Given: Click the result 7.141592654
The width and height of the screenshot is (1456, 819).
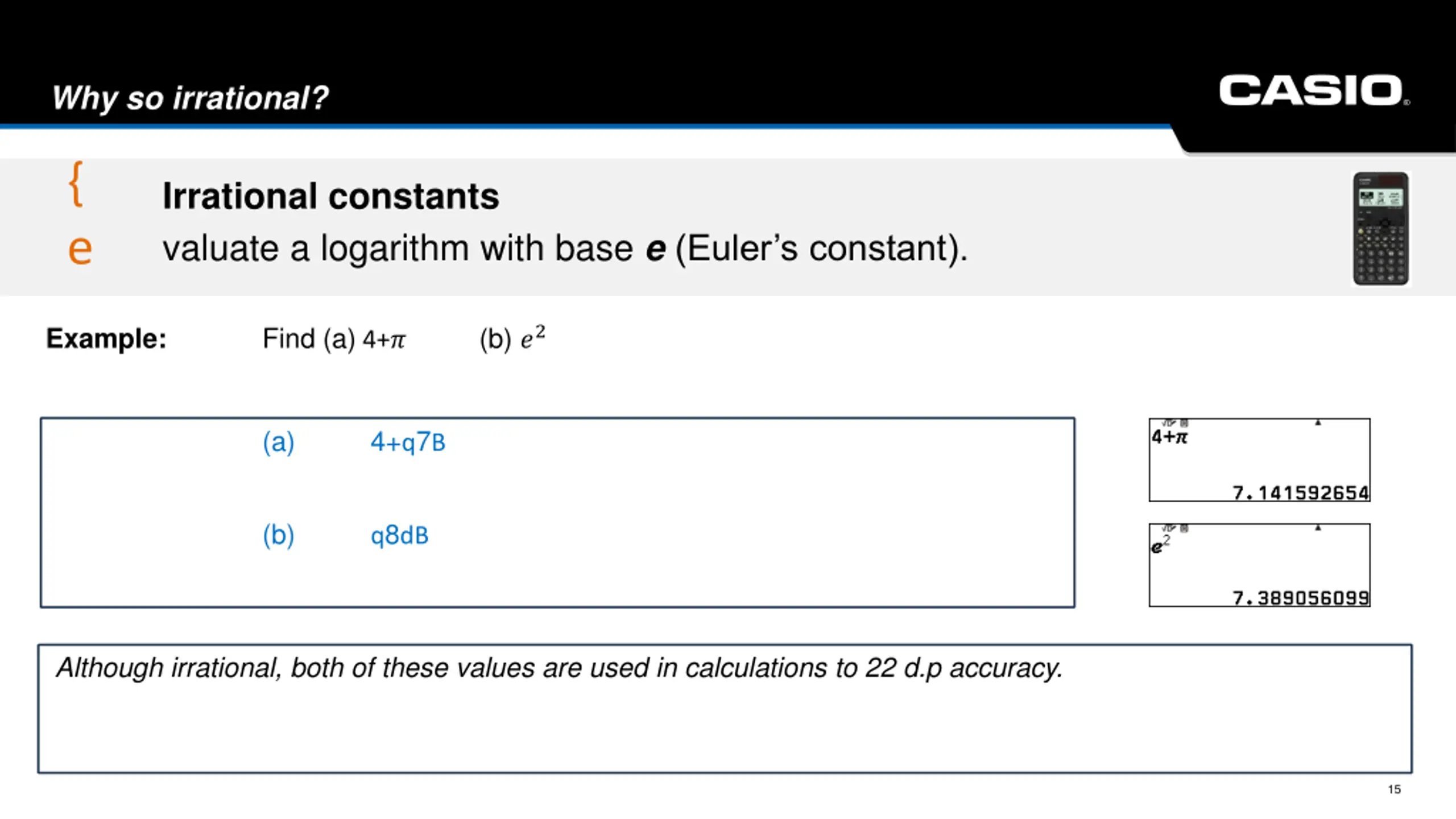Looking at the screenshot, I should coord(1301,493).
